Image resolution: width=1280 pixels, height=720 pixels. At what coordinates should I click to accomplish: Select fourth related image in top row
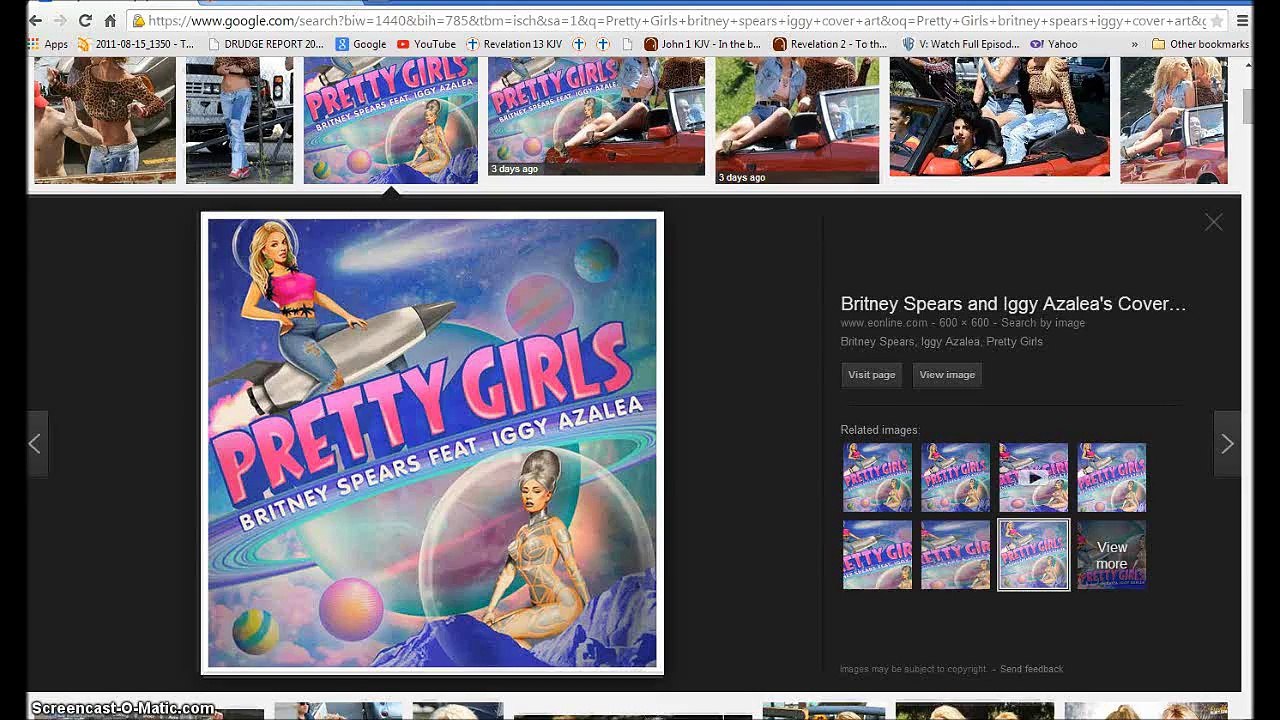(1111, 477)
